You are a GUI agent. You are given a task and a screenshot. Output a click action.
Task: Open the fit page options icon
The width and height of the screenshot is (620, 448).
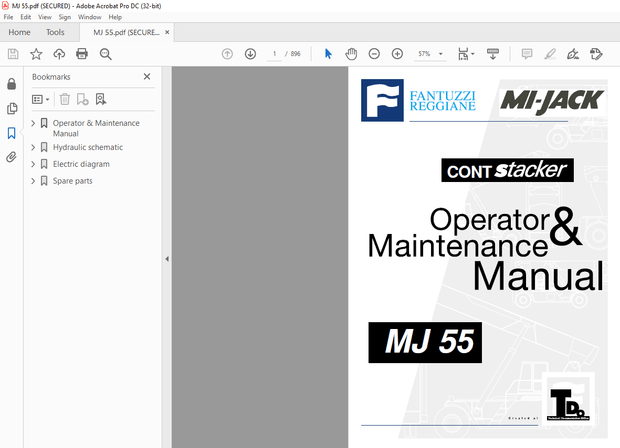coord(465,54)
